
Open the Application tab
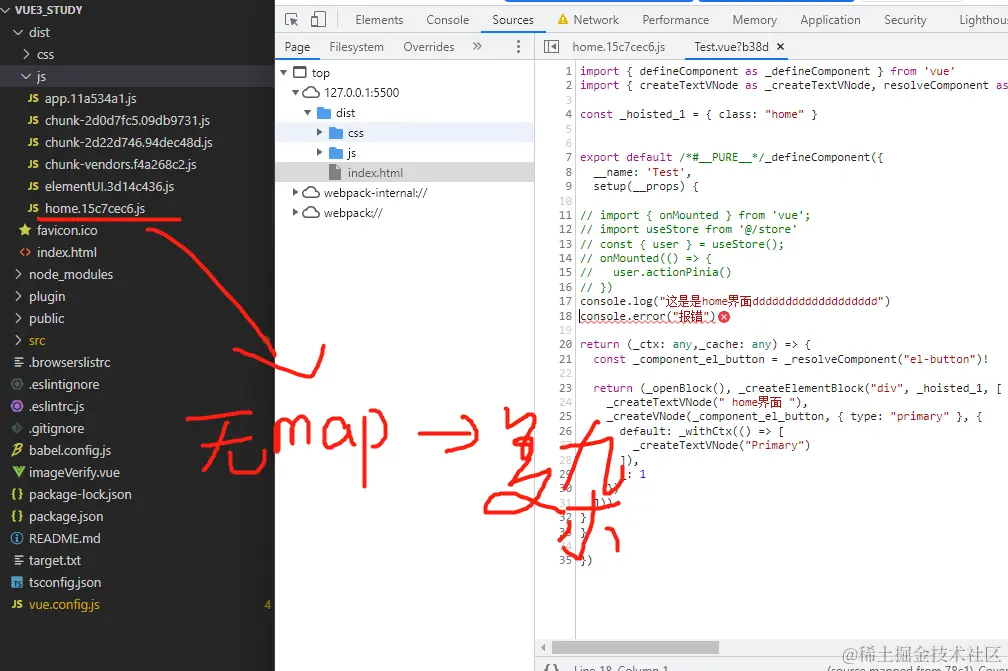pos(830,20)
